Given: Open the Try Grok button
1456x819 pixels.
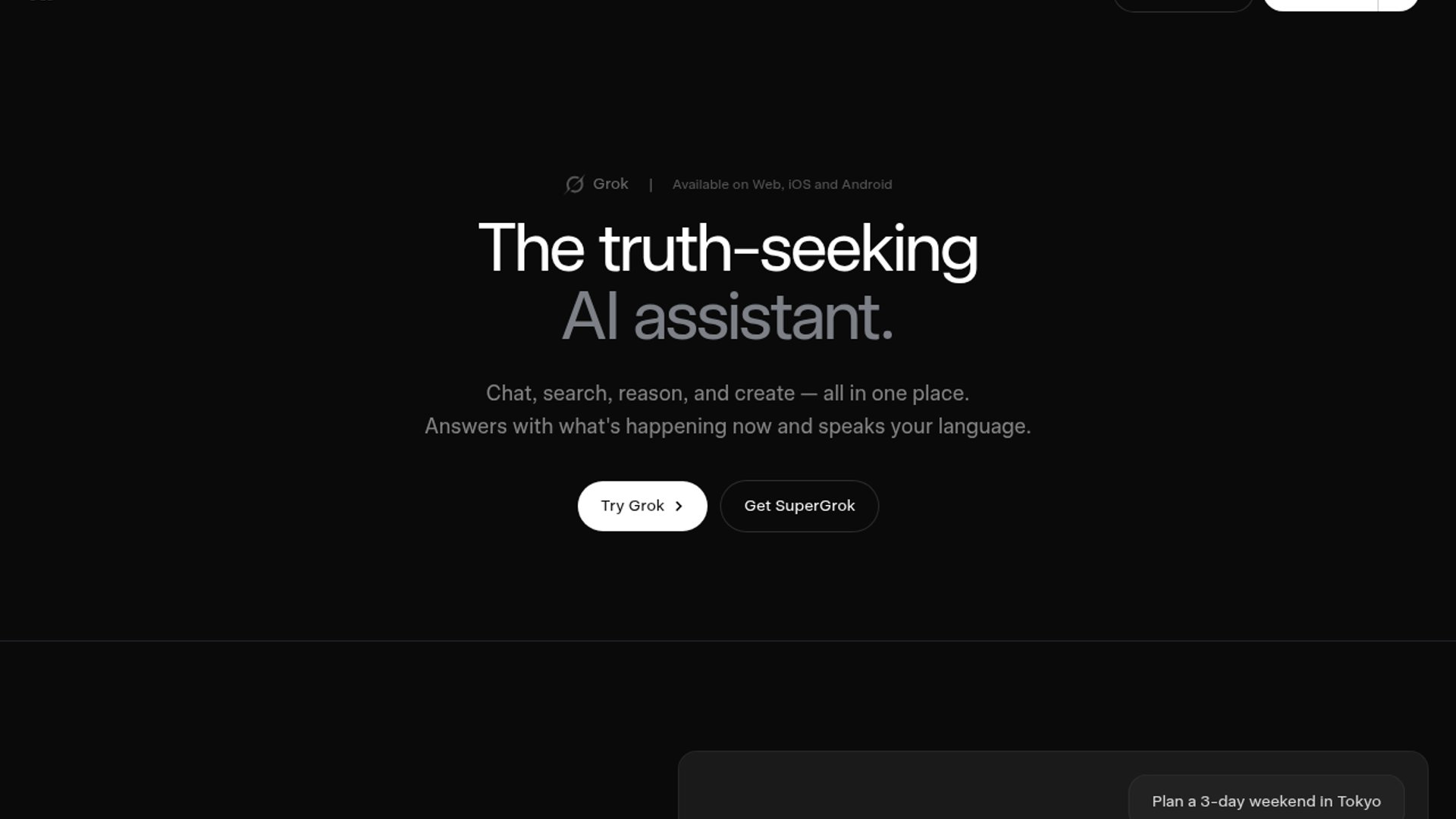Looking at the screenshot, I should point(642,506).
